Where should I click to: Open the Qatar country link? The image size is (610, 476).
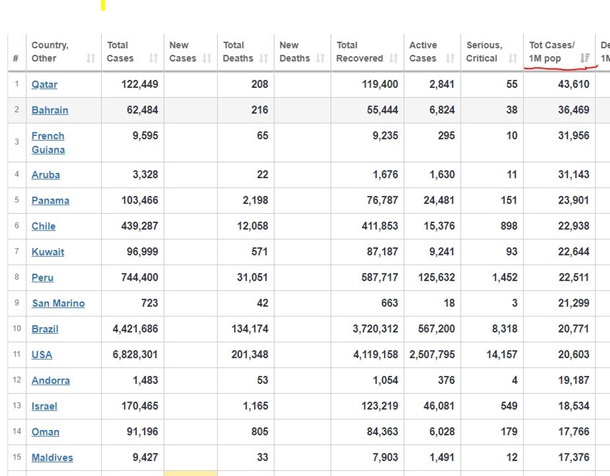(x=44, y=85)
